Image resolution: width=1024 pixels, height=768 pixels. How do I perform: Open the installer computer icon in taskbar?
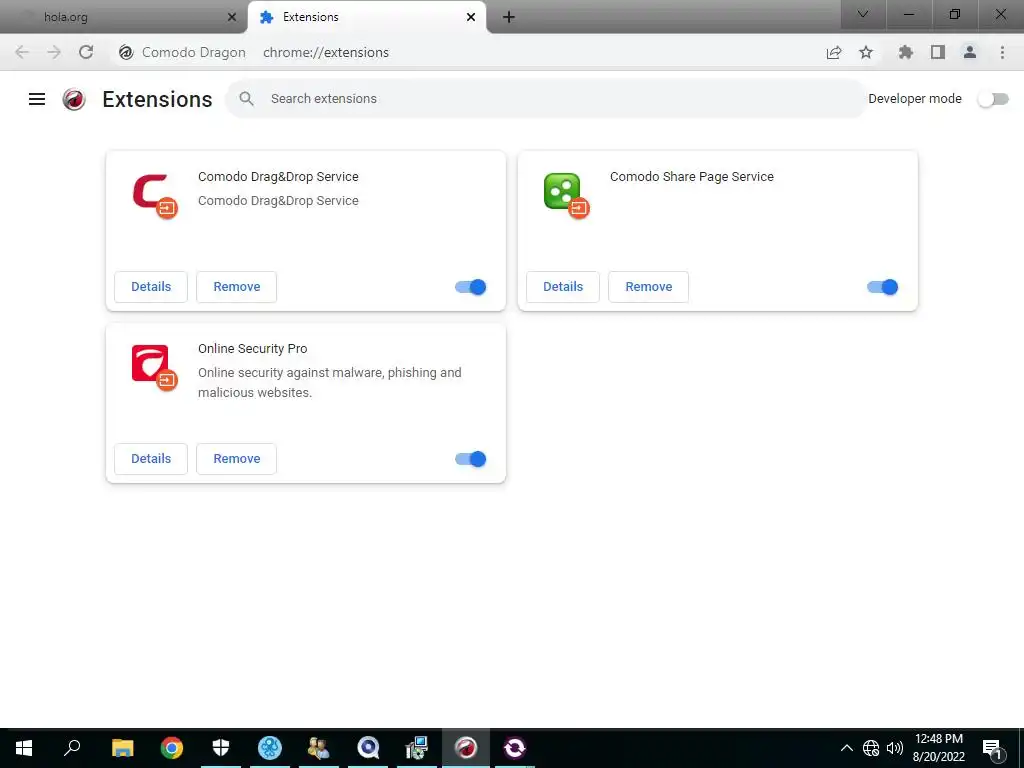click(417, 748)
